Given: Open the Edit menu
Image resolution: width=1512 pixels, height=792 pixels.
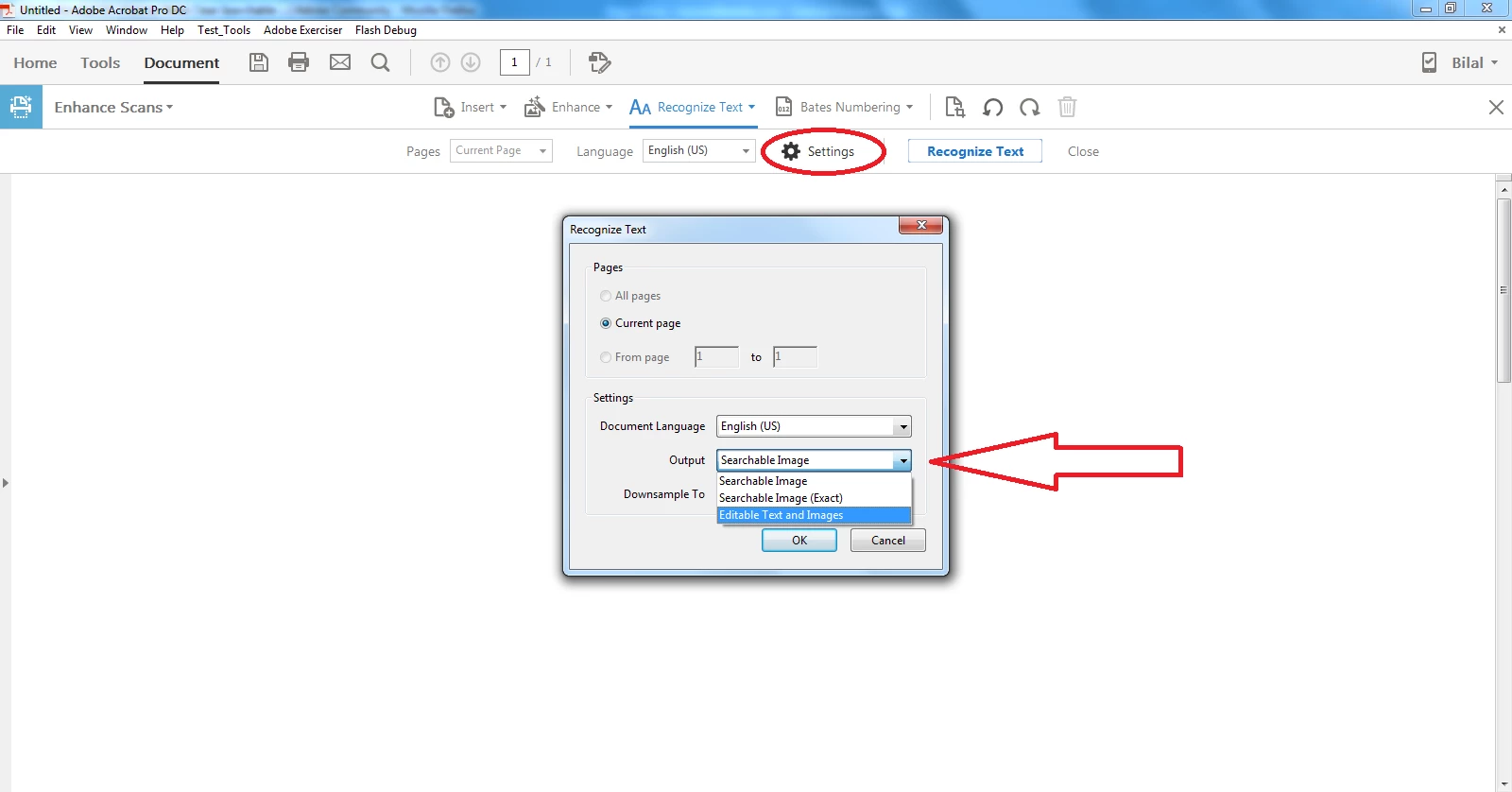Looking at the screenshot, I should pos(46,30).
